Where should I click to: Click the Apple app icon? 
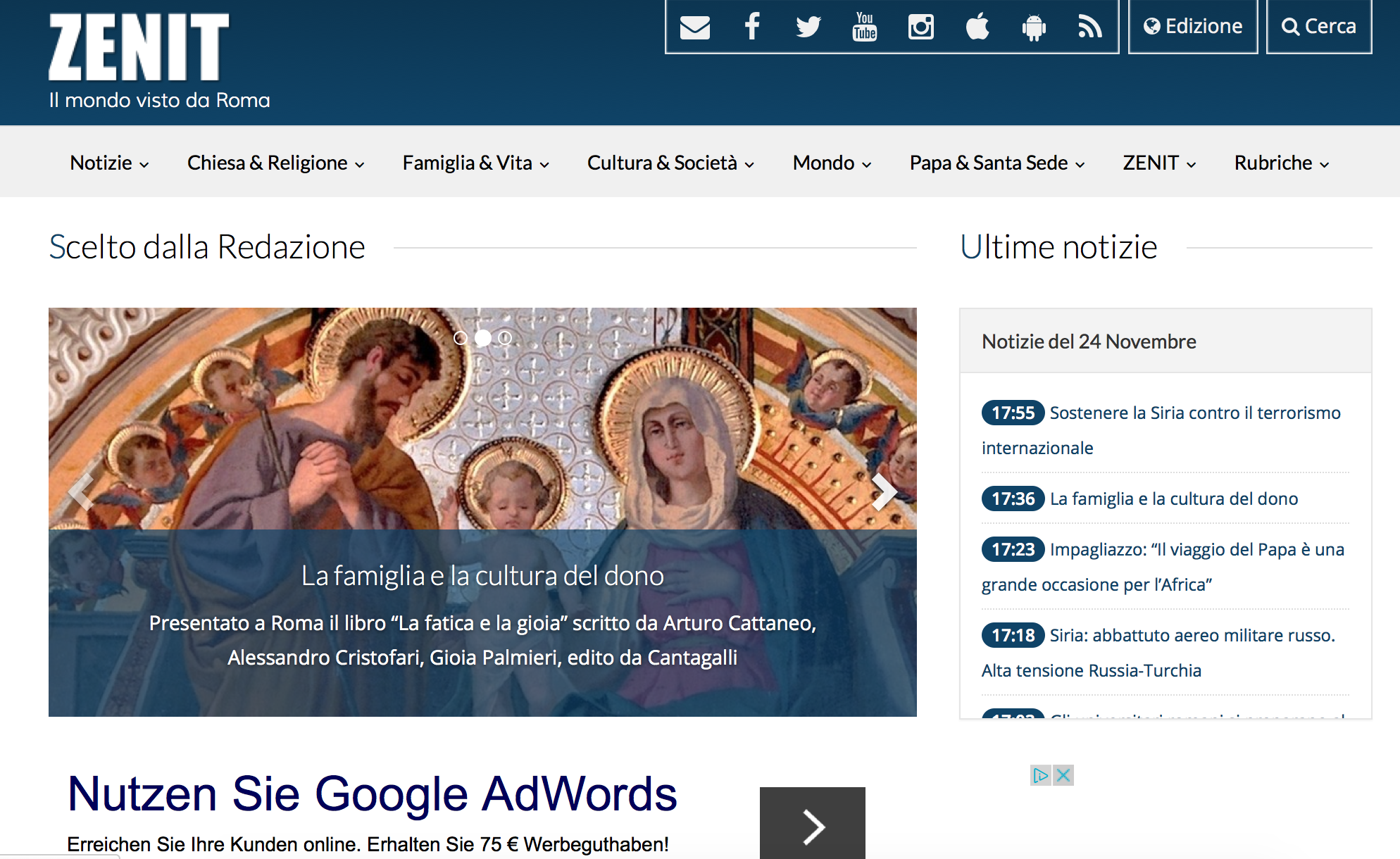tap(977, 27)
